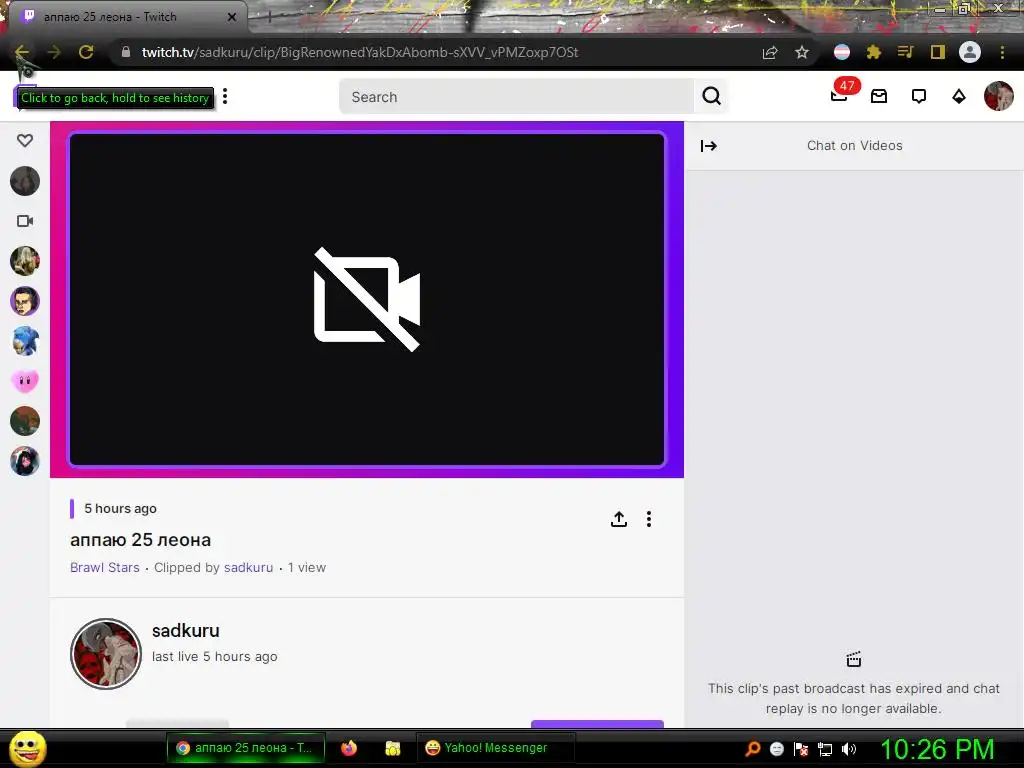
Task: Launch Firefox from the taskbar
Action: (349, 748)
